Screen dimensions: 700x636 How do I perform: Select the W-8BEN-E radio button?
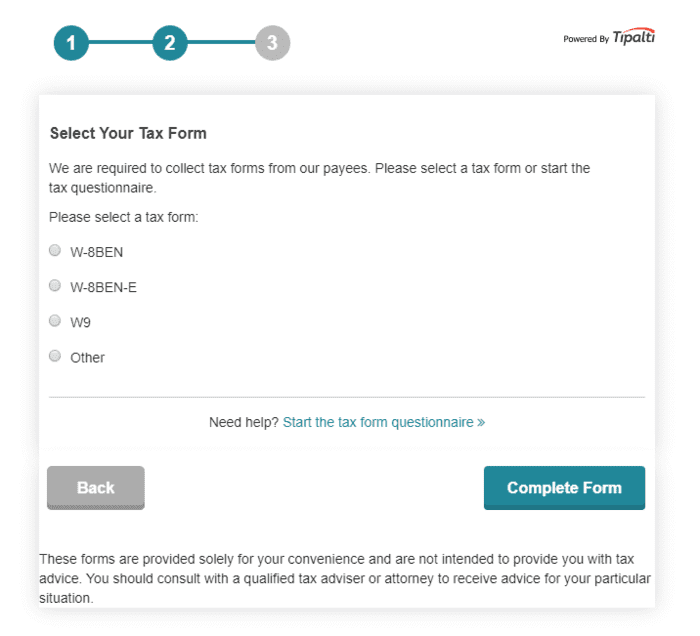tap(55, 286)
